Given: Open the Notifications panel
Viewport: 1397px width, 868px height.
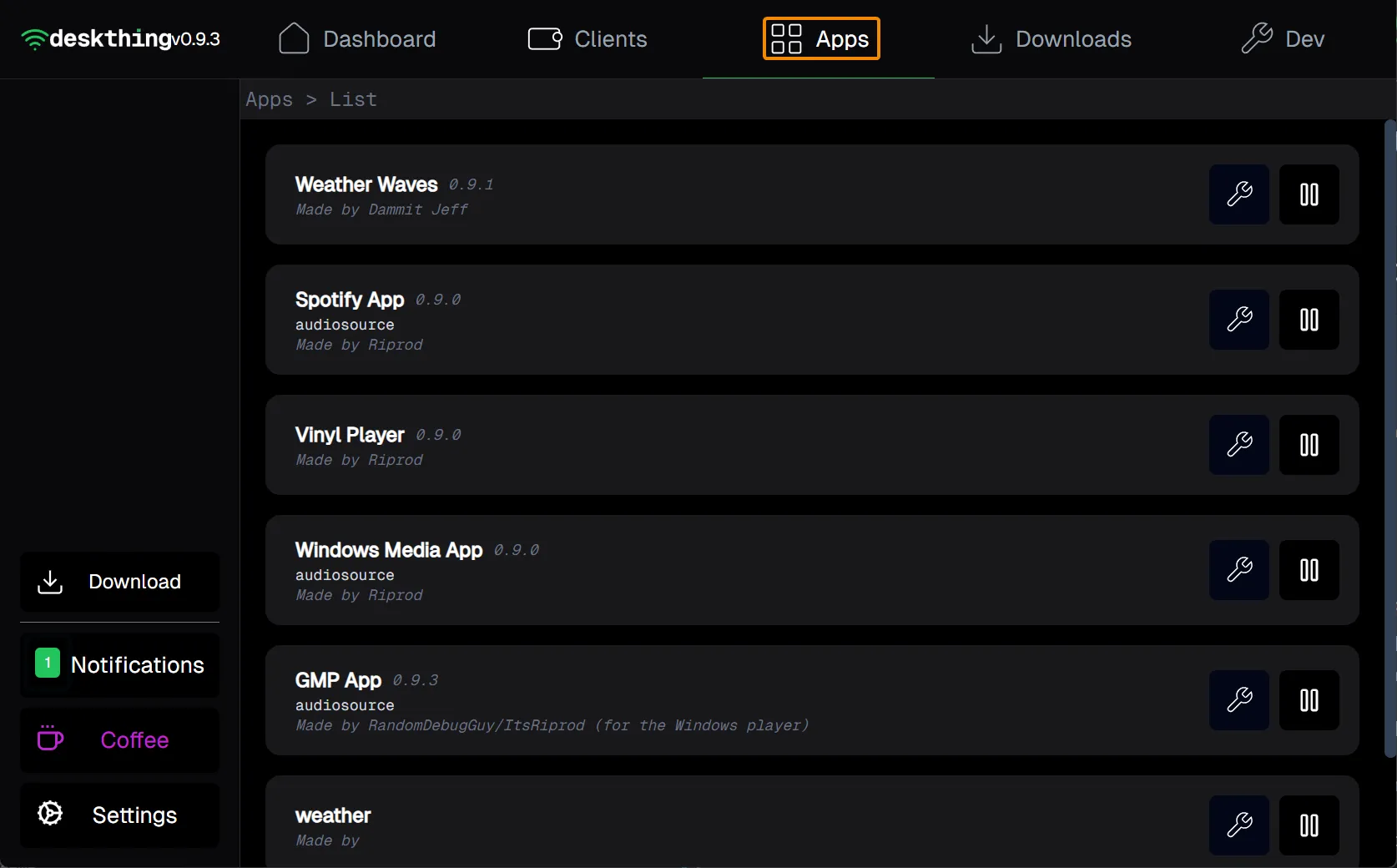Looking at the screenshot, I should 119,665.
